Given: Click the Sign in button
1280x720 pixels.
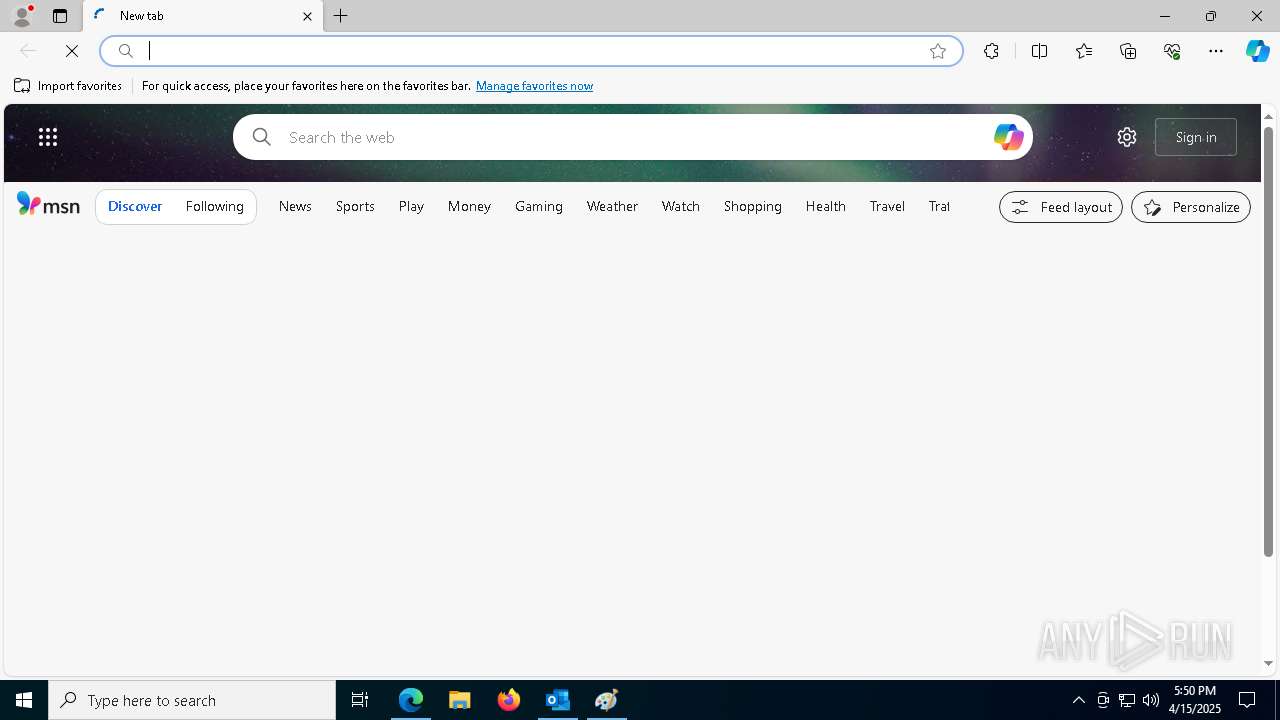Looking at the screenshot, I should [1196, 137].
